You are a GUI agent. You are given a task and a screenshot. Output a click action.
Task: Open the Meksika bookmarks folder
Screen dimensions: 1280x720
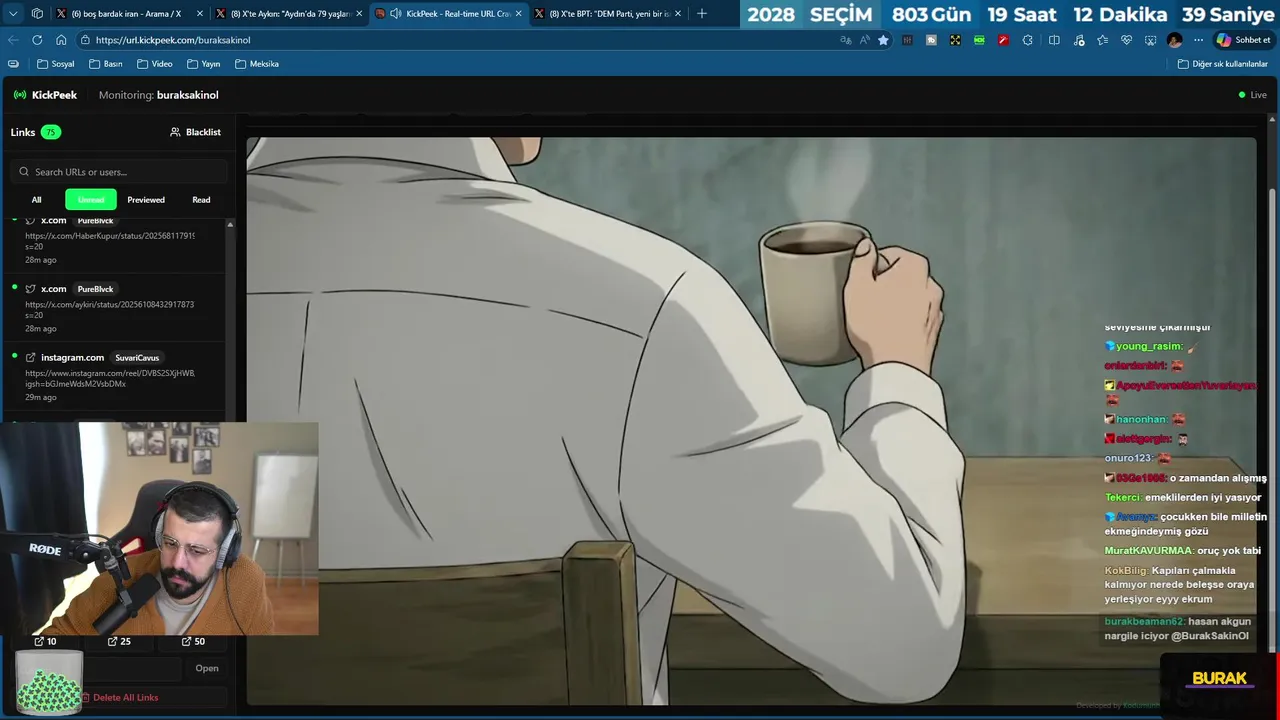pyautogui.click(x=257, y=64)
